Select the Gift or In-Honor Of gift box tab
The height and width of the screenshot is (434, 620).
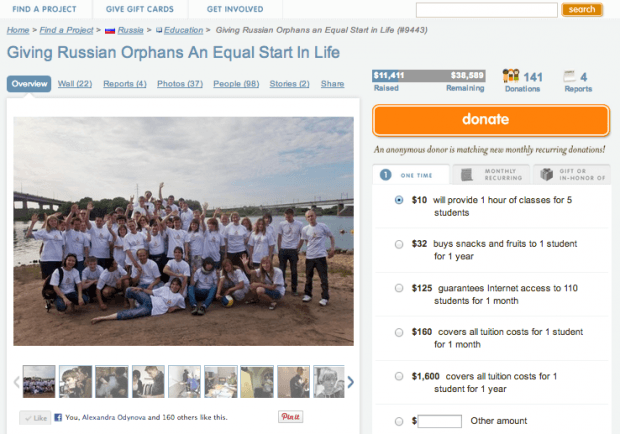571,174
